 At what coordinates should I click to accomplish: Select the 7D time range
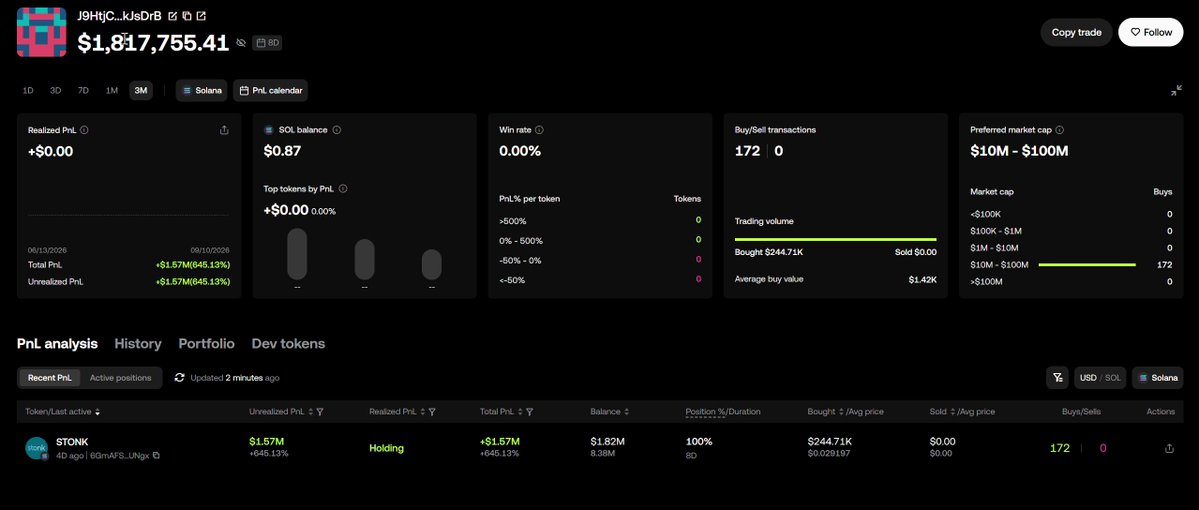point(83,90)
